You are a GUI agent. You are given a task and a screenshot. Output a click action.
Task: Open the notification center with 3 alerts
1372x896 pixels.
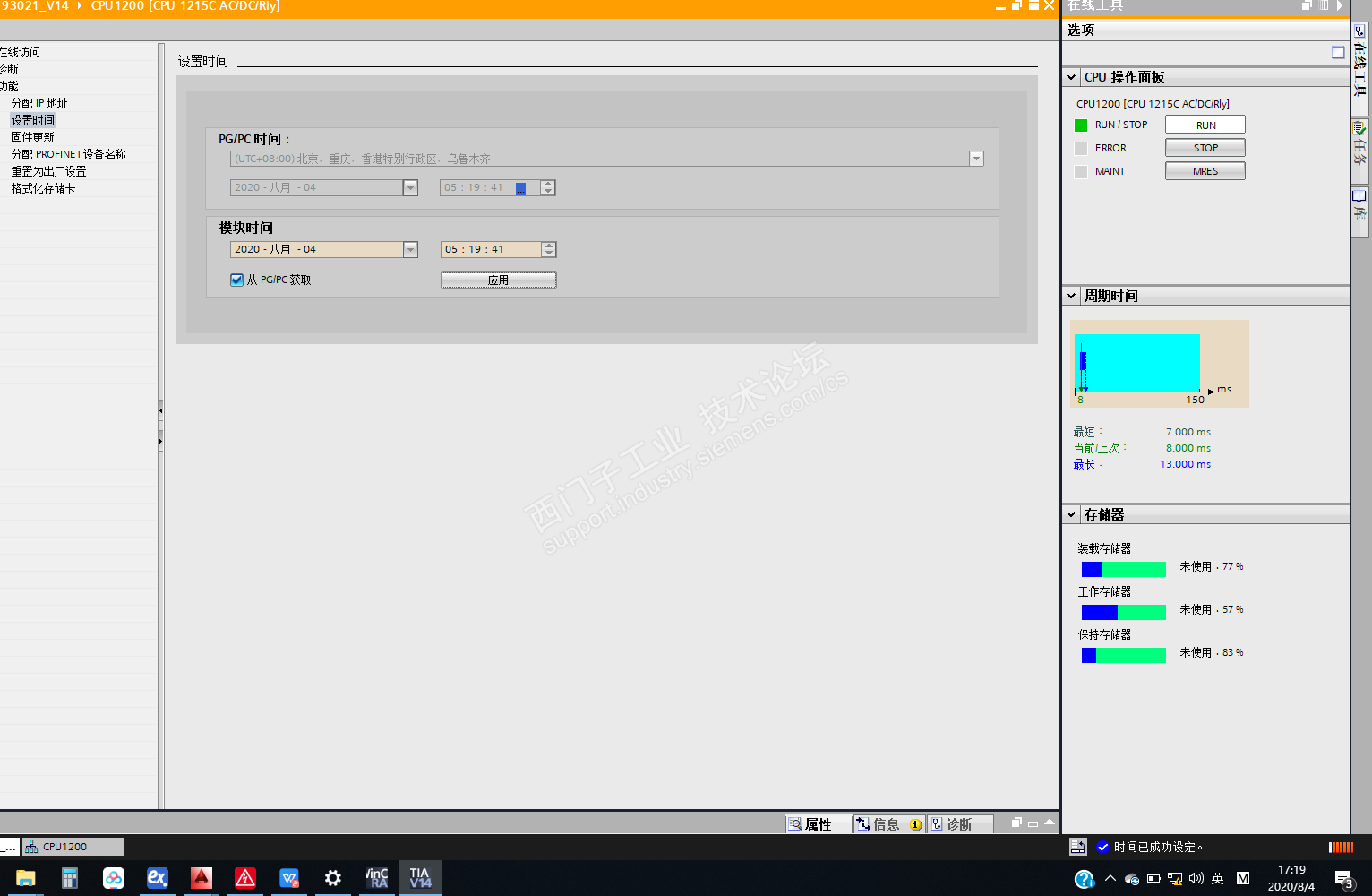point(1344,879)
